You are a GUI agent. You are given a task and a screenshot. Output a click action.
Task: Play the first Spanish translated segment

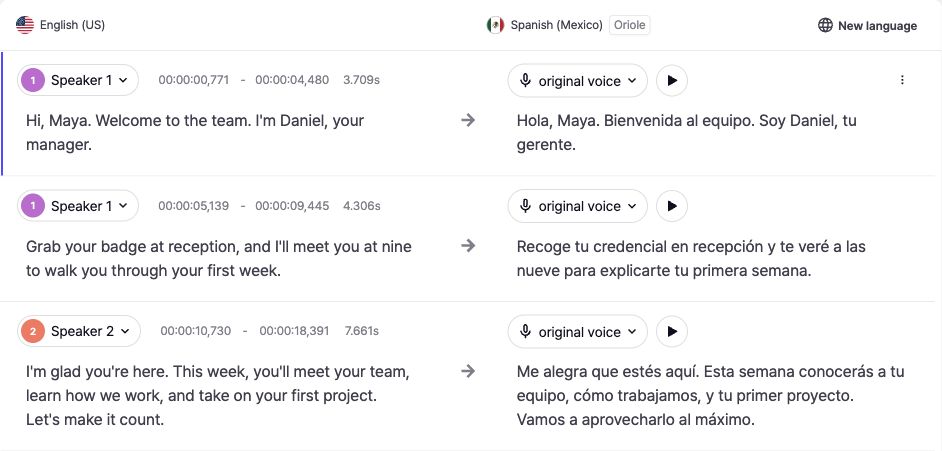click(672, 80)
